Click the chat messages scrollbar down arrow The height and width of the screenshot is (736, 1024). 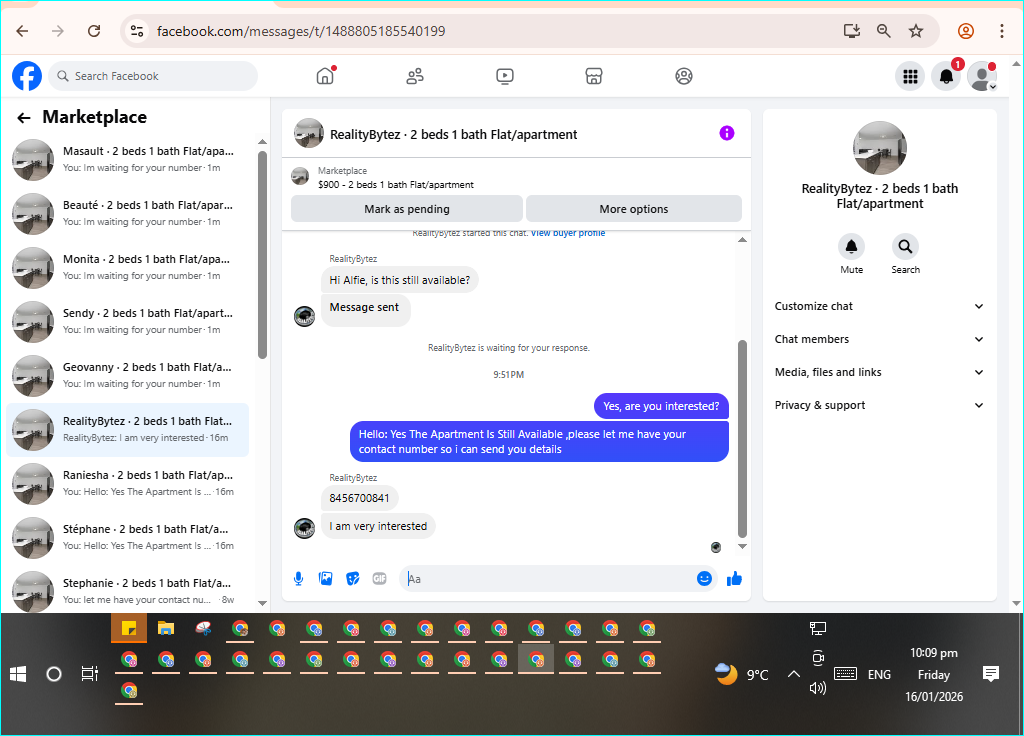click(742, 547)
